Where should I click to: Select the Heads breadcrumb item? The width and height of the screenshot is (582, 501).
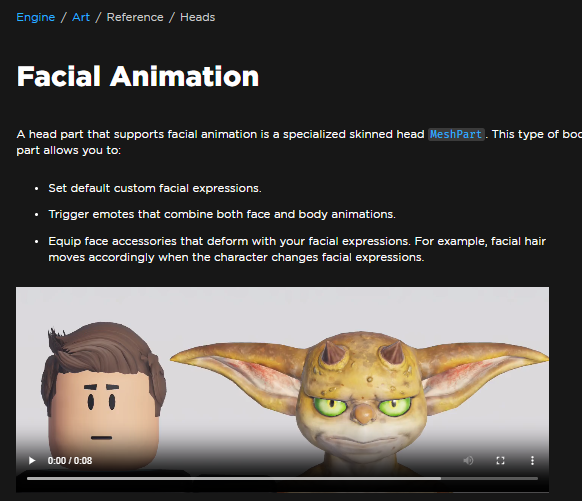197,17
